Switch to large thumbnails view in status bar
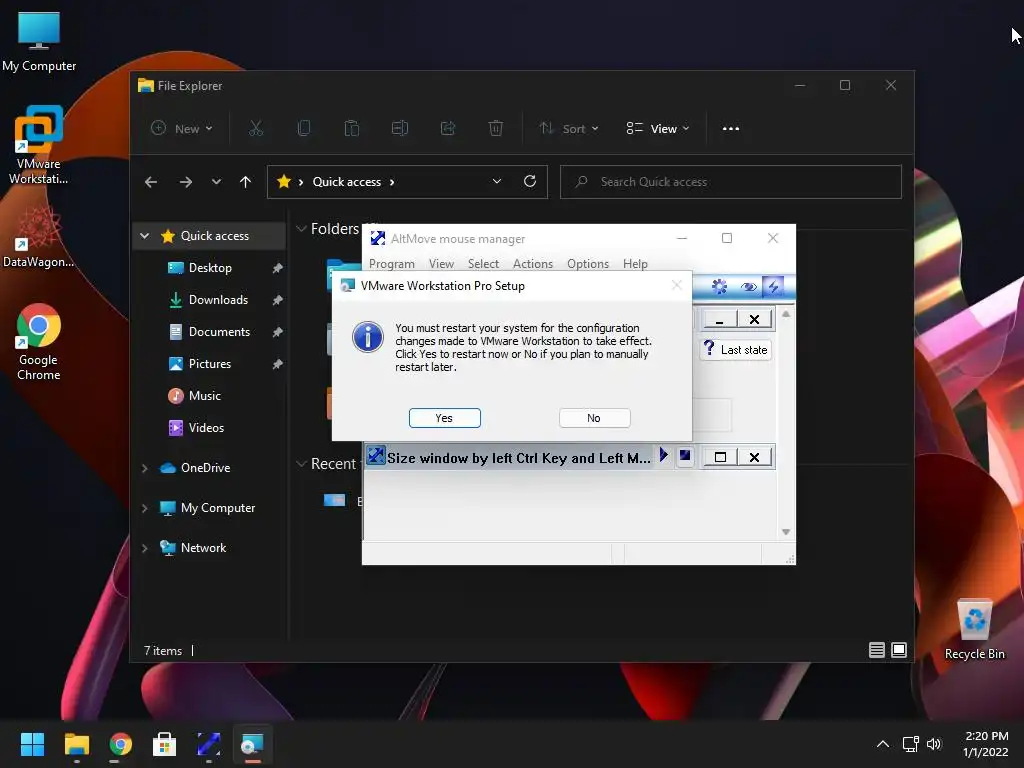The height and width of the screenshot is (768, 1024). (x=899, y=650)
